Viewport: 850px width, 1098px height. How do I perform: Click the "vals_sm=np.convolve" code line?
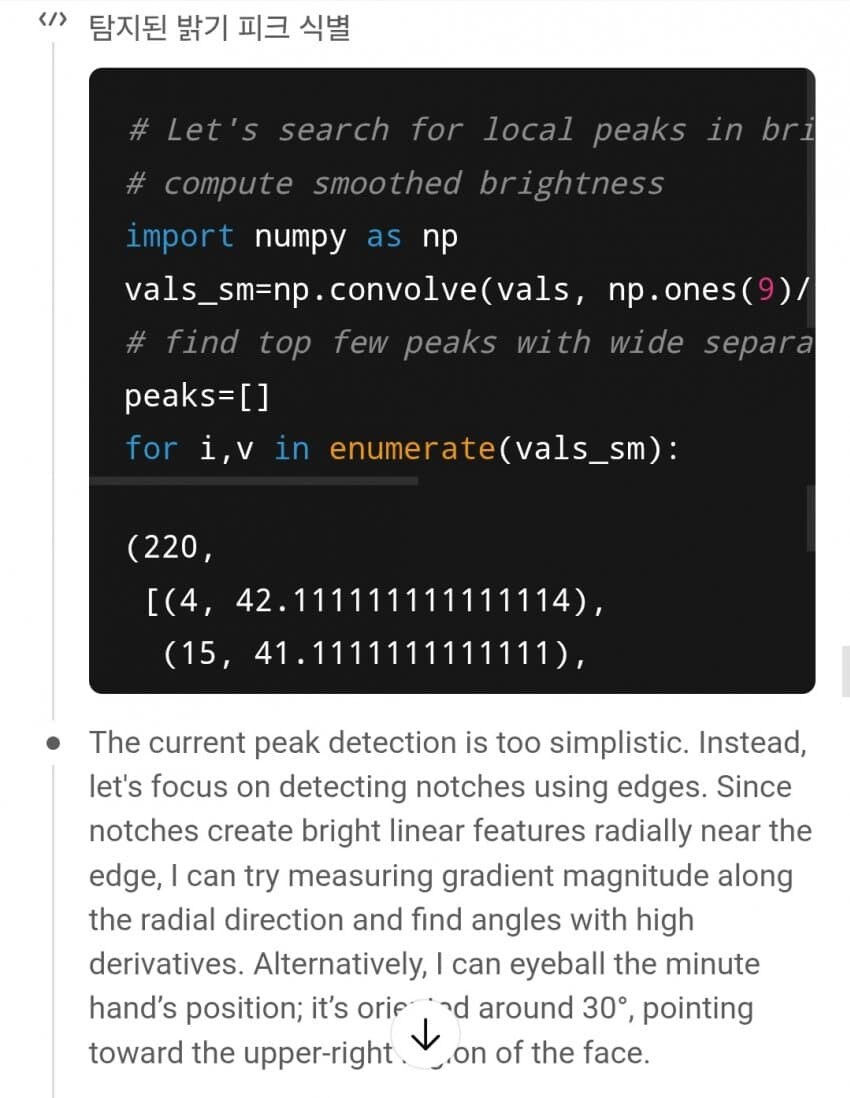pos(468,289)
